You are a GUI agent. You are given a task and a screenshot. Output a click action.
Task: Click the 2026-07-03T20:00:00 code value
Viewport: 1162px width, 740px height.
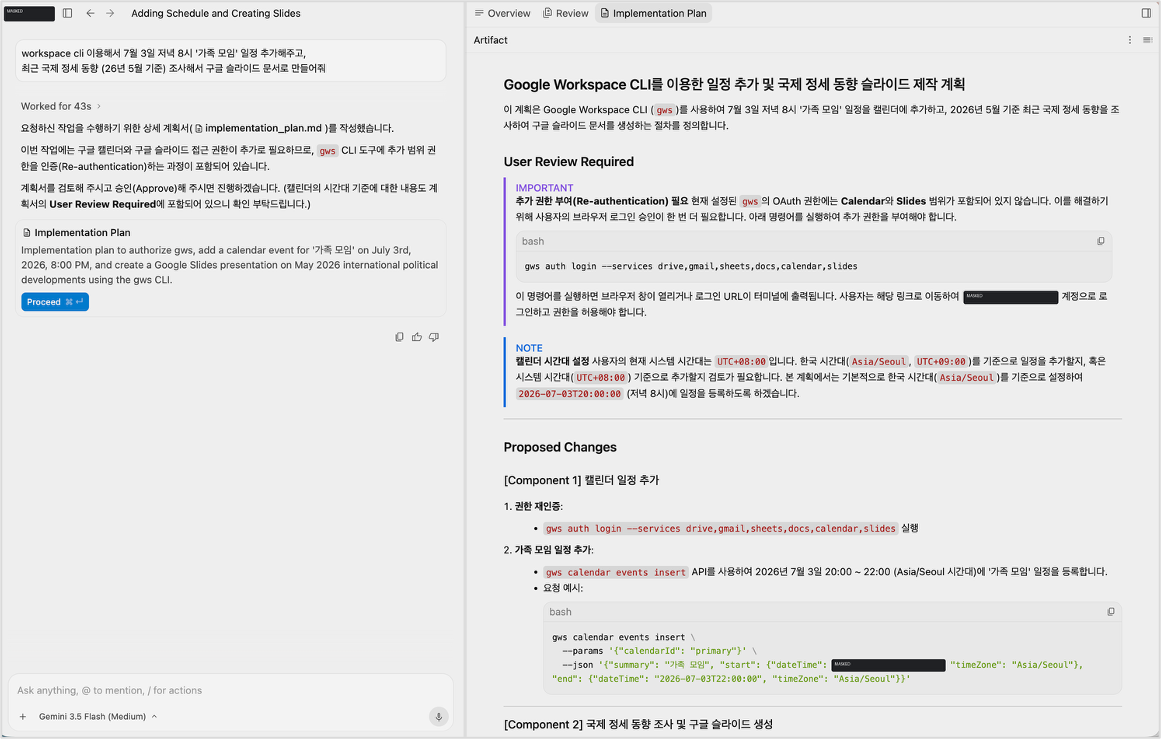pos(569,394)
